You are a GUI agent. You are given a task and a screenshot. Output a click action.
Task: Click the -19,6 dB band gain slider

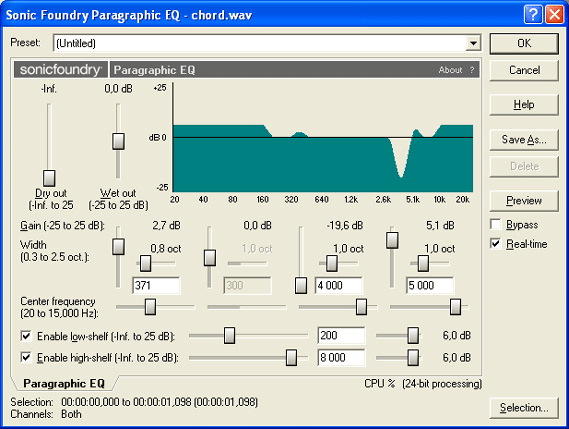(301, 285)
